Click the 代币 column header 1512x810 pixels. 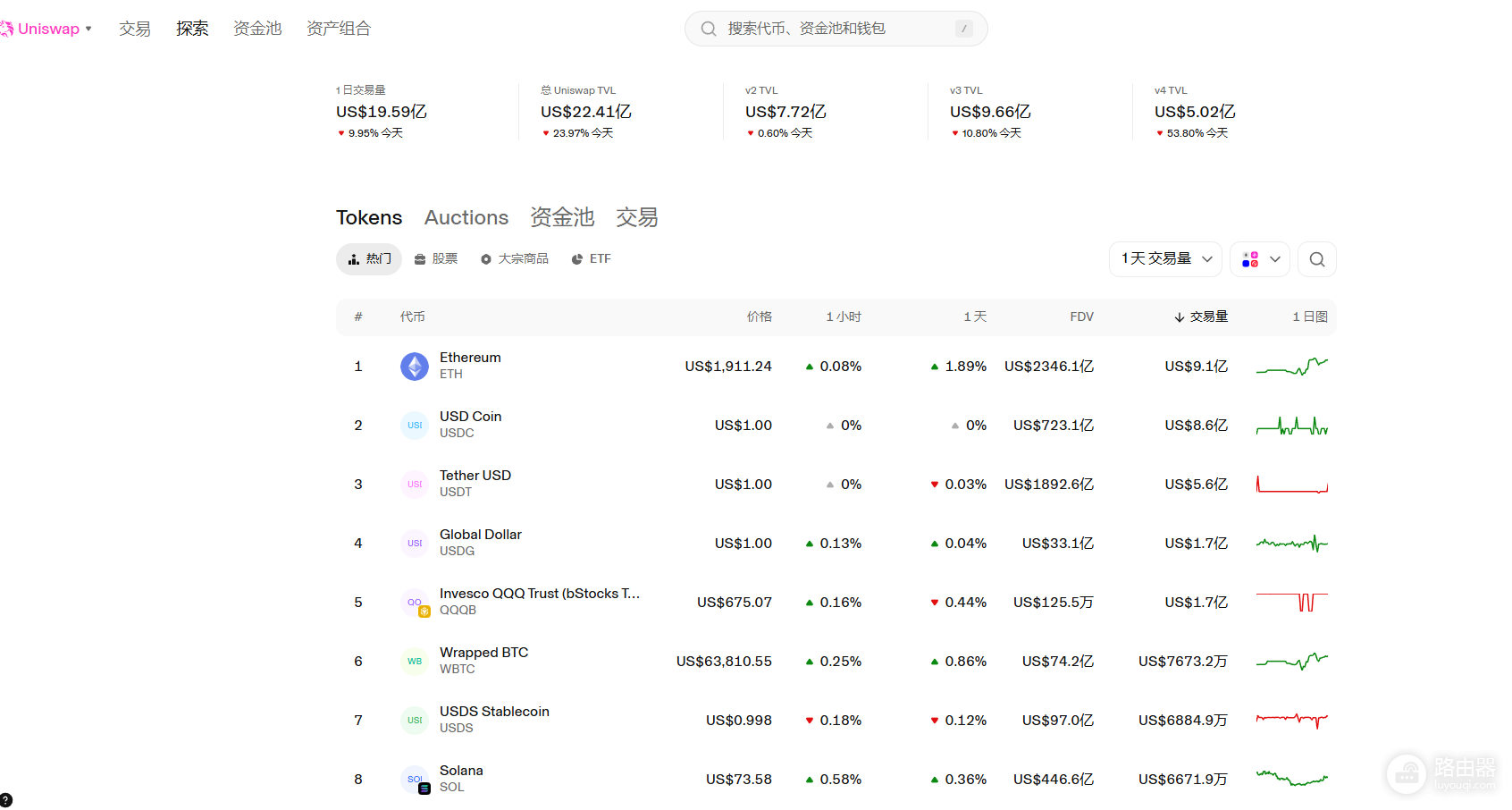point(413,316)
